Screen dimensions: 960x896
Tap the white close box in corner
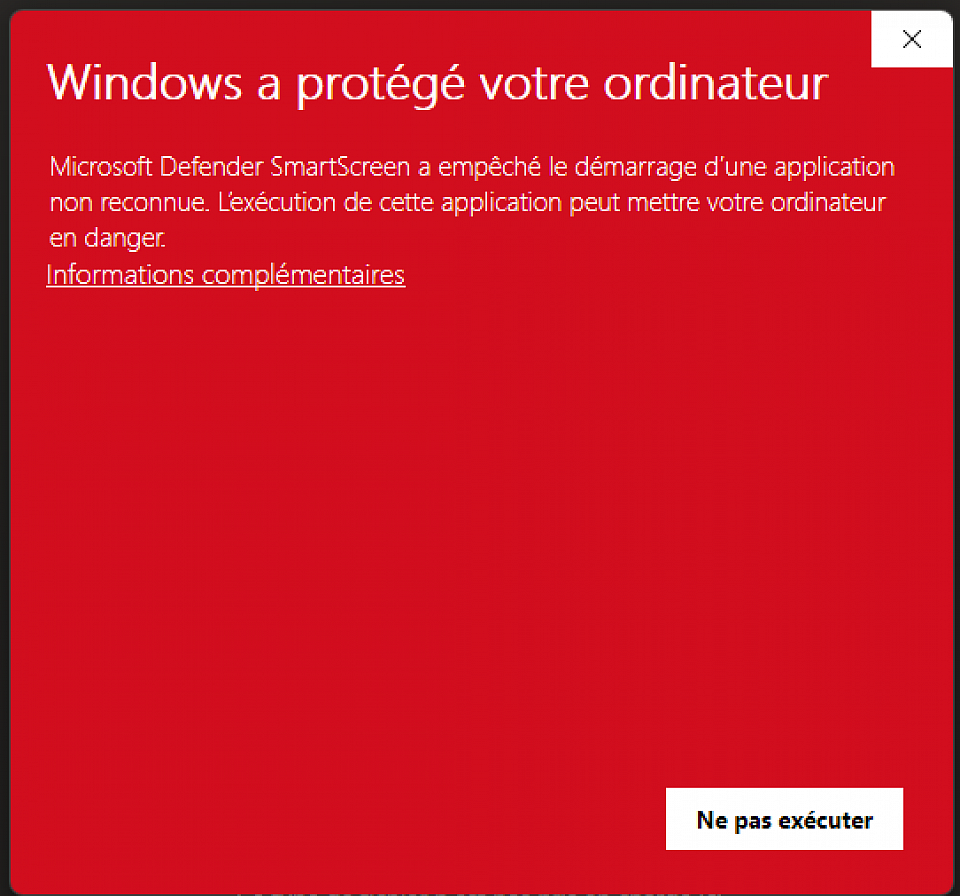click(912, 39)
